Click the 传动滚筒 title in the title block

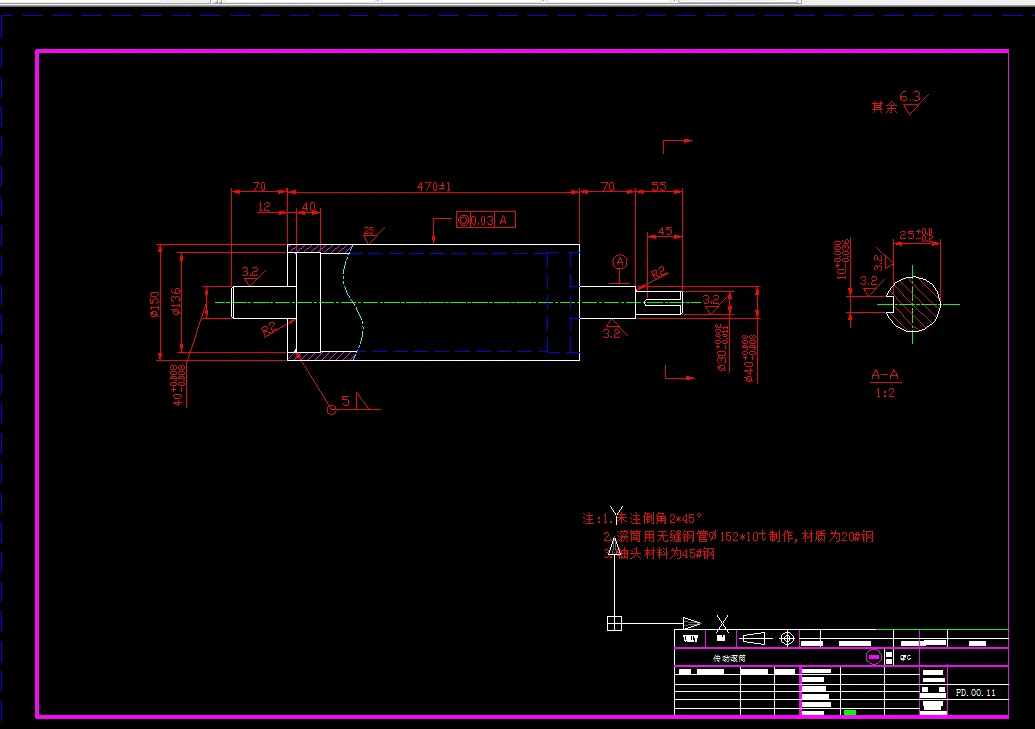click(729, 658)
